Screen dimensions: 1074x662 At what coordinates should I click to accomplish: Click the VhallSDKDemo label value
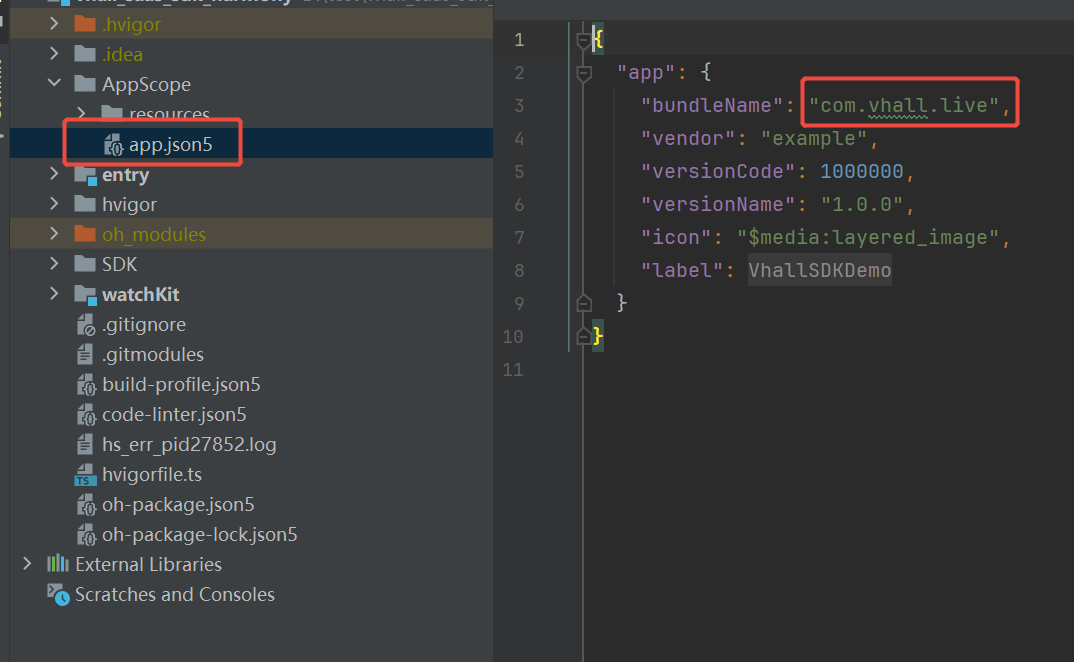(x=819, y=271)
